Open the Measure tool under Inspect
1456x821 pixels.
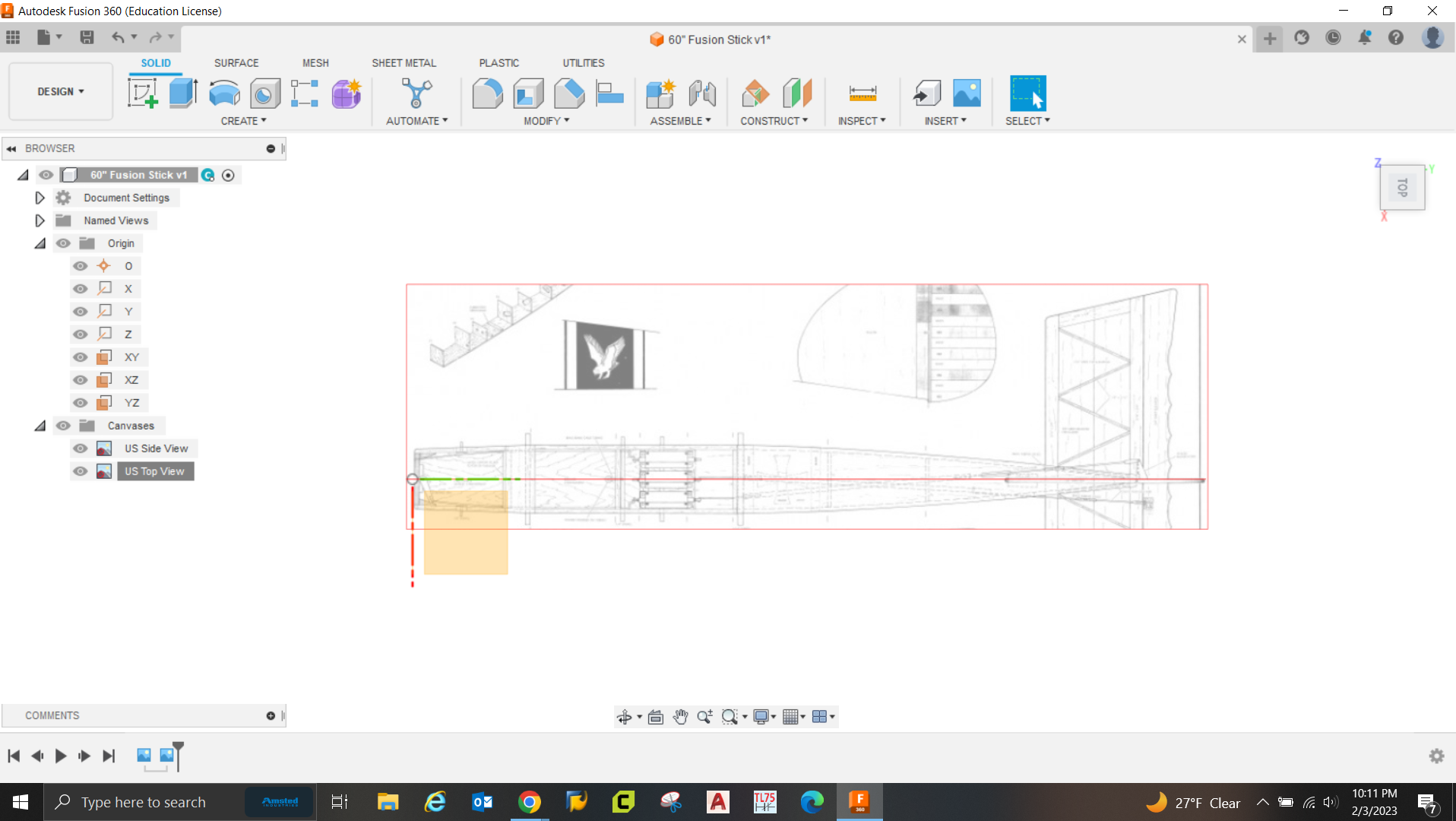pyautogui.click(x=862, y=93)
